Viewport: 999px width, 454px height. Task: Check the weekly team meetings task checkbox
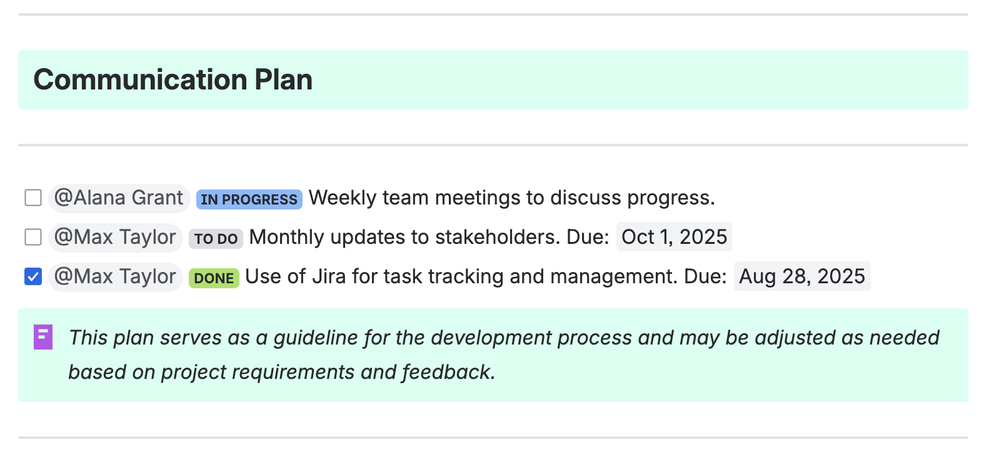[x=33, y=198]
